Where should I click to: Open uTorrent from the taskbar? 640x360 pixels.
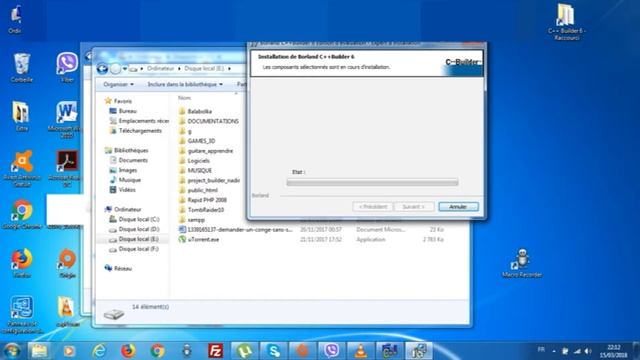[244, 351]
